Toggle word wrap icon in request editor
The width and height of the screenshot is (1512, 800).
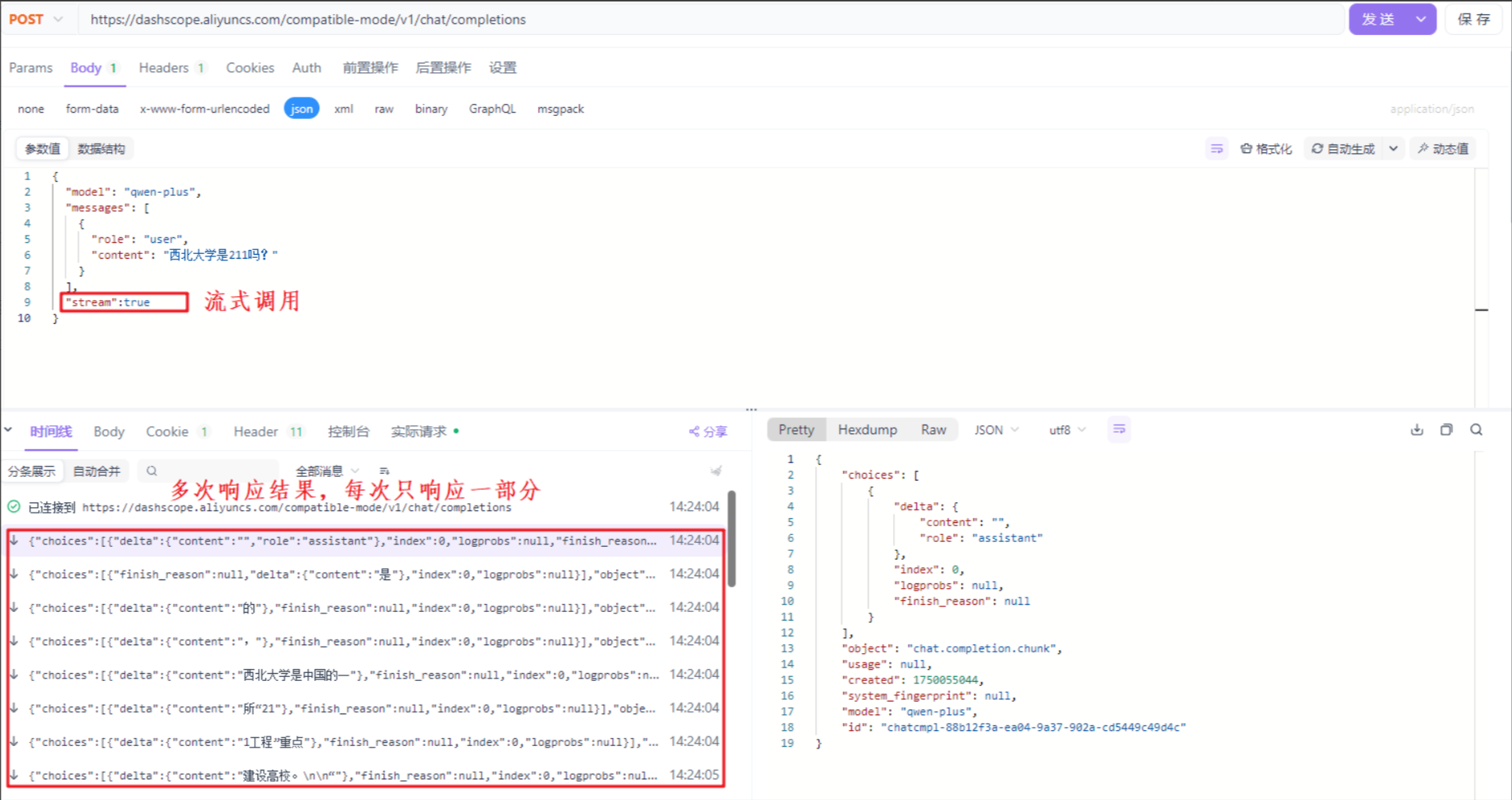(x=1217, y=148)
